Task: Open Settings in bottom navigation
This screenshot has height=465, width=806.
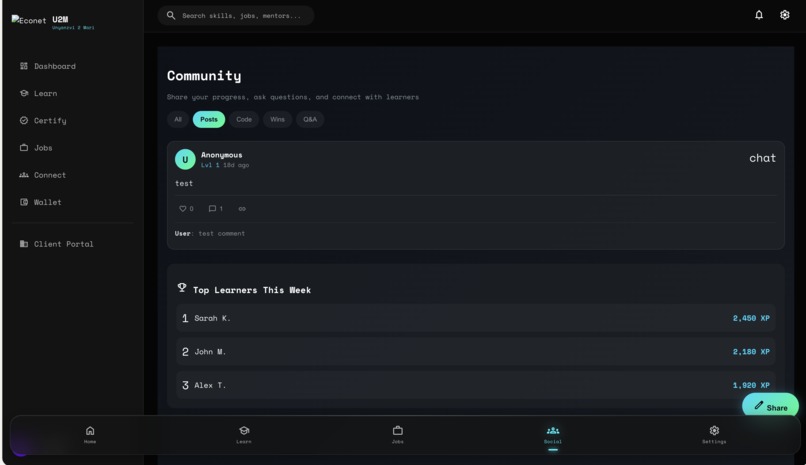Action: tap(714, 435)
